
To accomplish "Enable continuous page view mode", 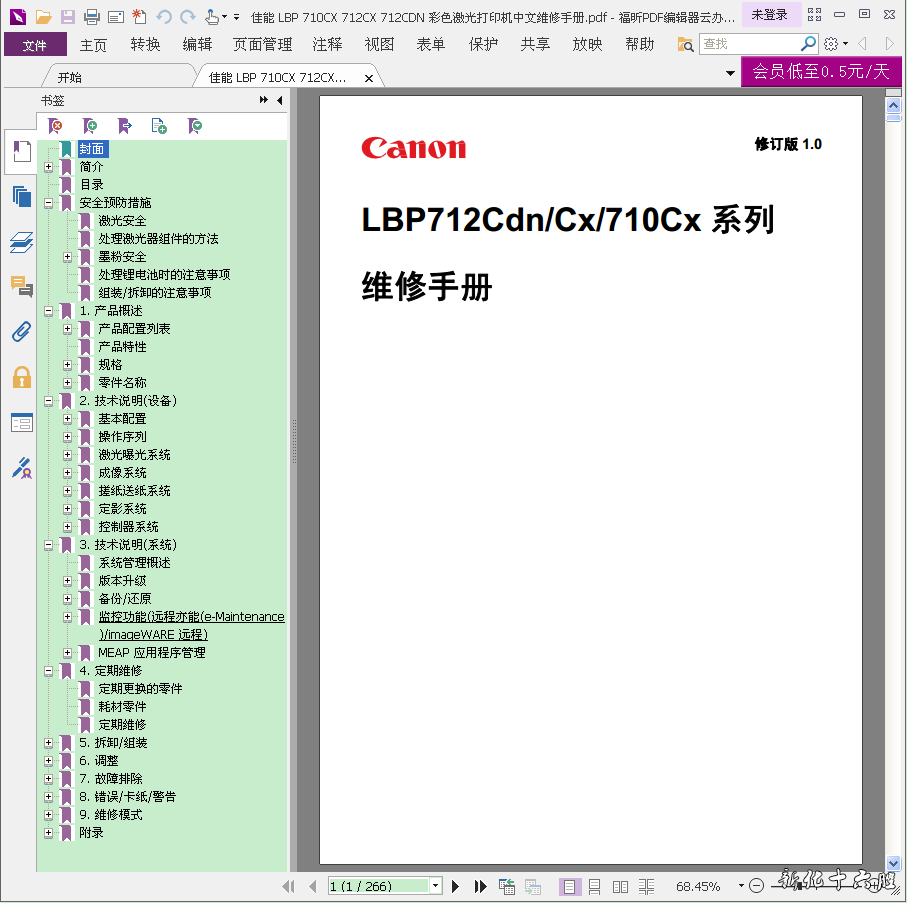I will click(595, 886).
